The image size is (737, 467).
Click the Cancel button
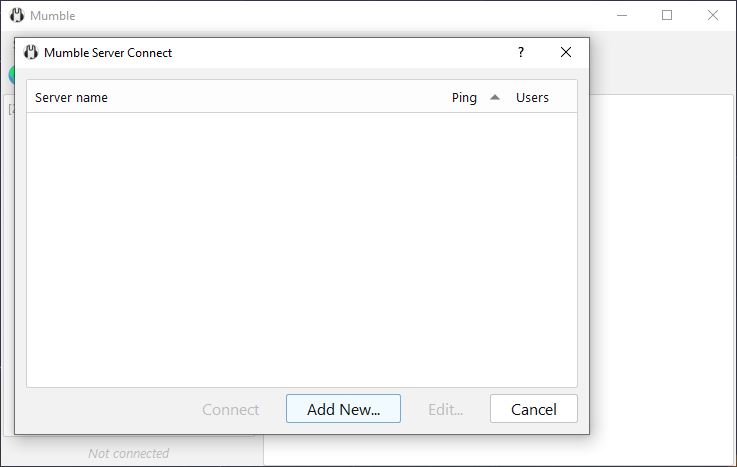tap(533, 409)
